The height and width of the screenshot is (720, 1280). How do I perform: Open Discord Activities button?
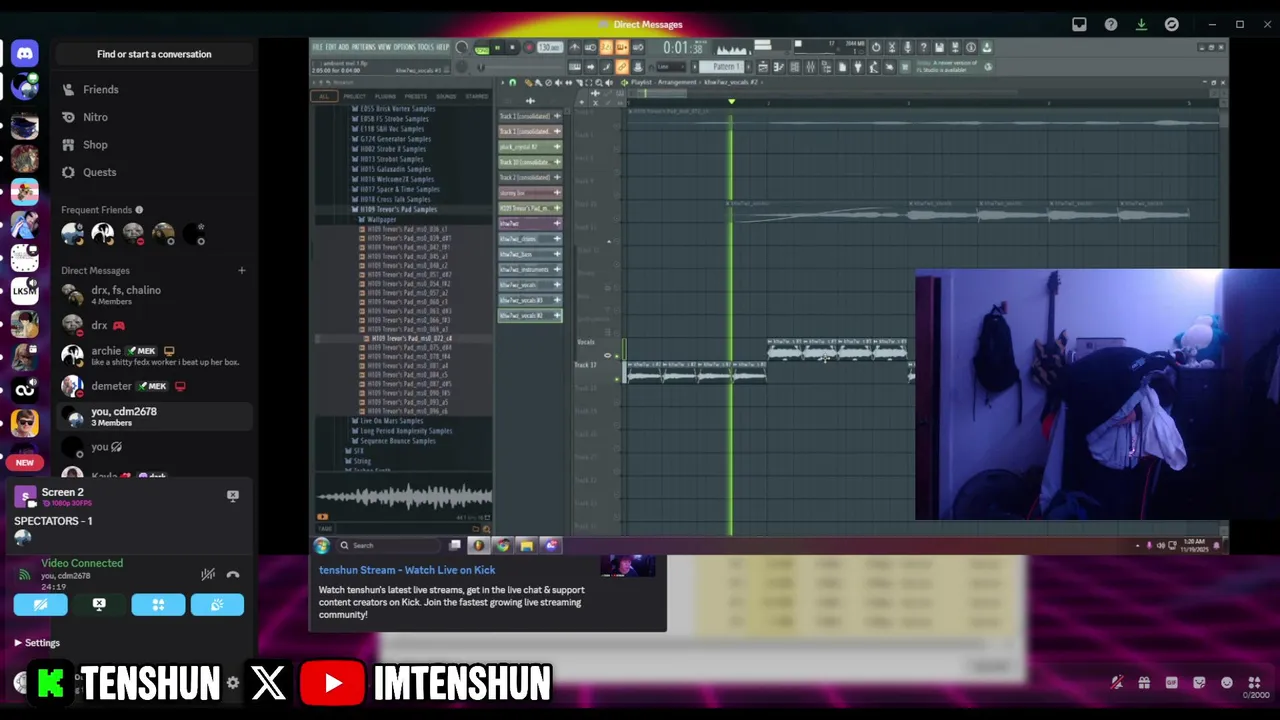click(x=158, y=605)
